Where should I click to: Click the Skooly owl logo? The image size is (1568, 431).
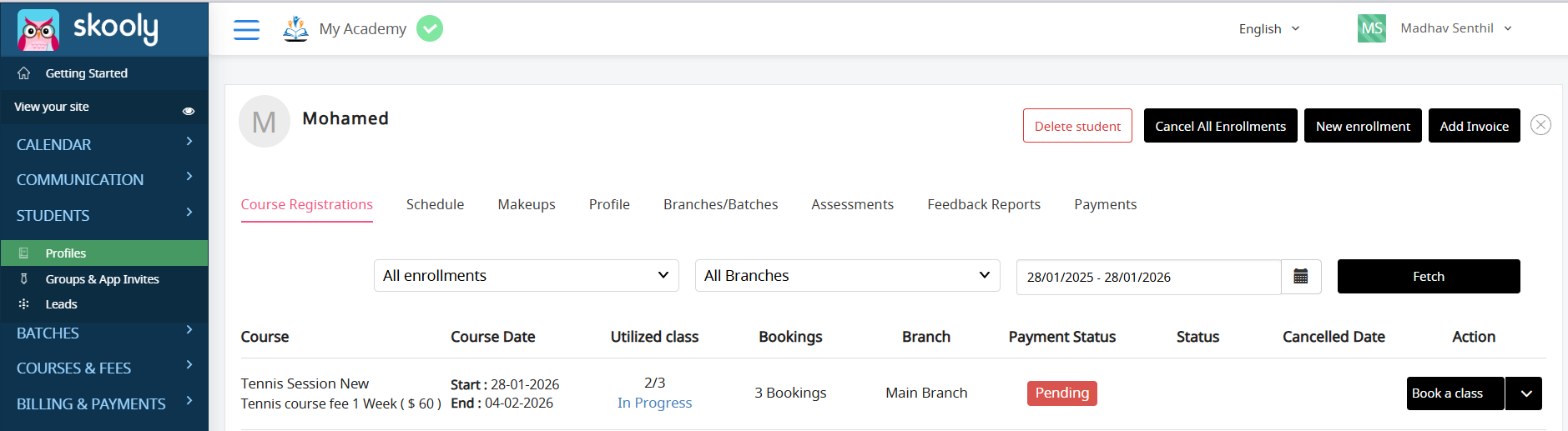point(38,30)
